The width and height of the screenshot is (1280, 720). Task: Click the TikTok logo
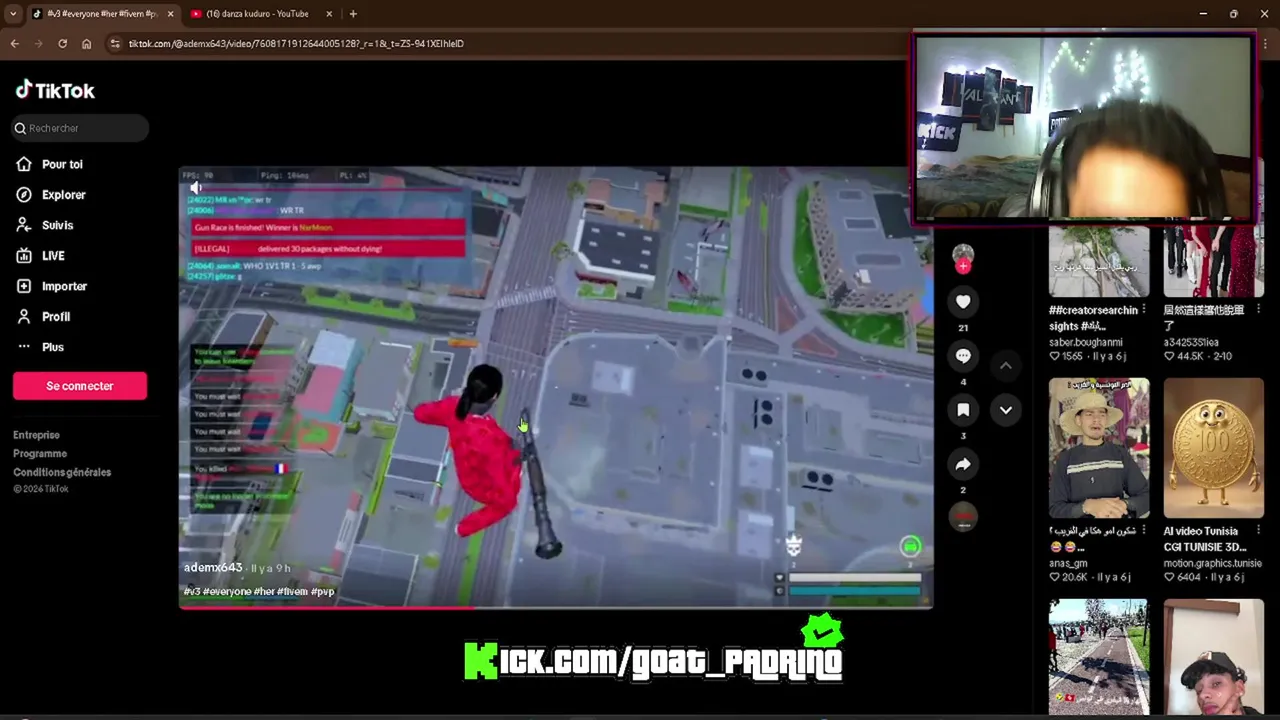pos(55,90)
